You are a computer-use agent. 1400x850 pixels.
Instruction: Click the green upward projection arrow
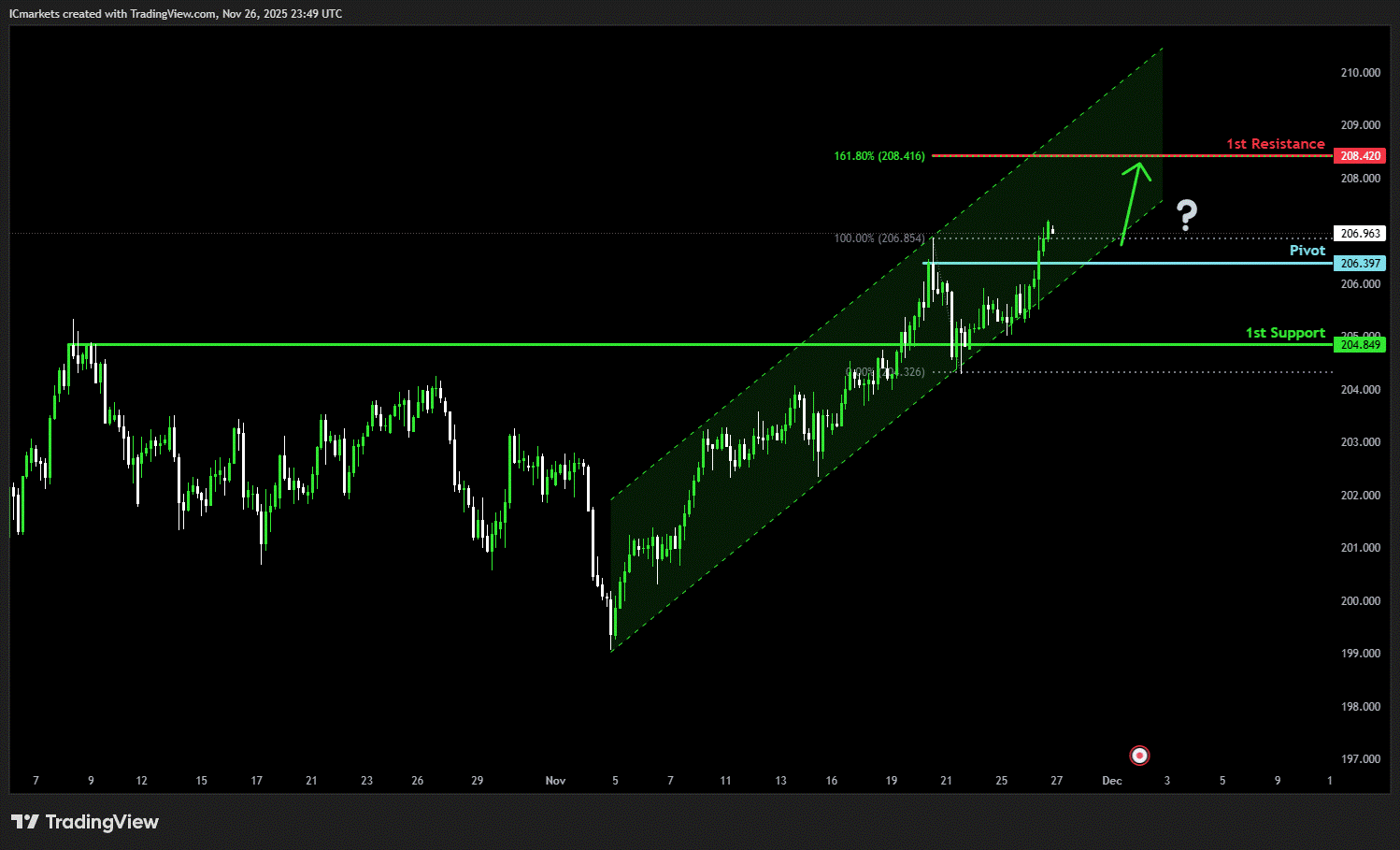tap(1132, 203)
